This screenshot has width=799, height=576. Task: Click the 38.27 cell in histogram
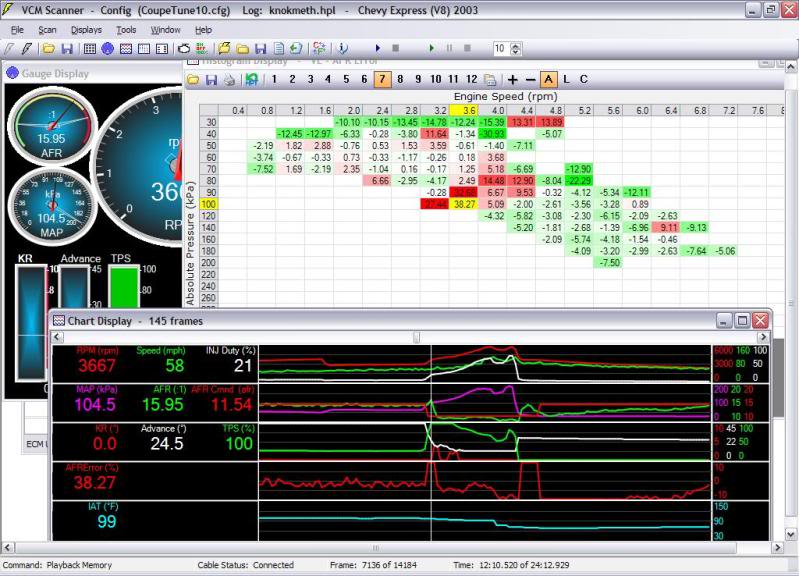coord(464,203)
